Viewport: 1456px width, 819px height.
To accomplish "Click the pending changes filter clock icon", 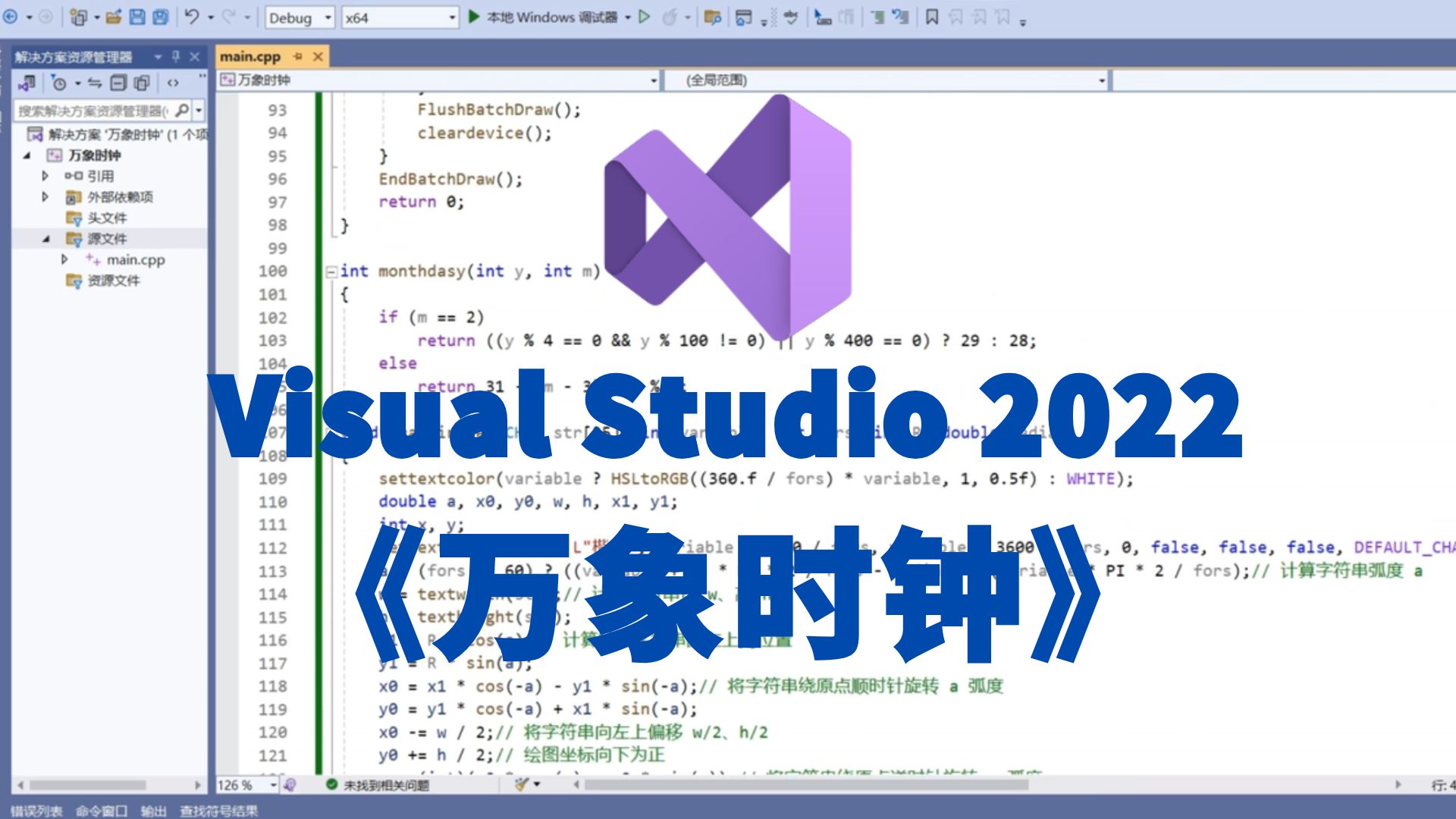I will 59,83.
